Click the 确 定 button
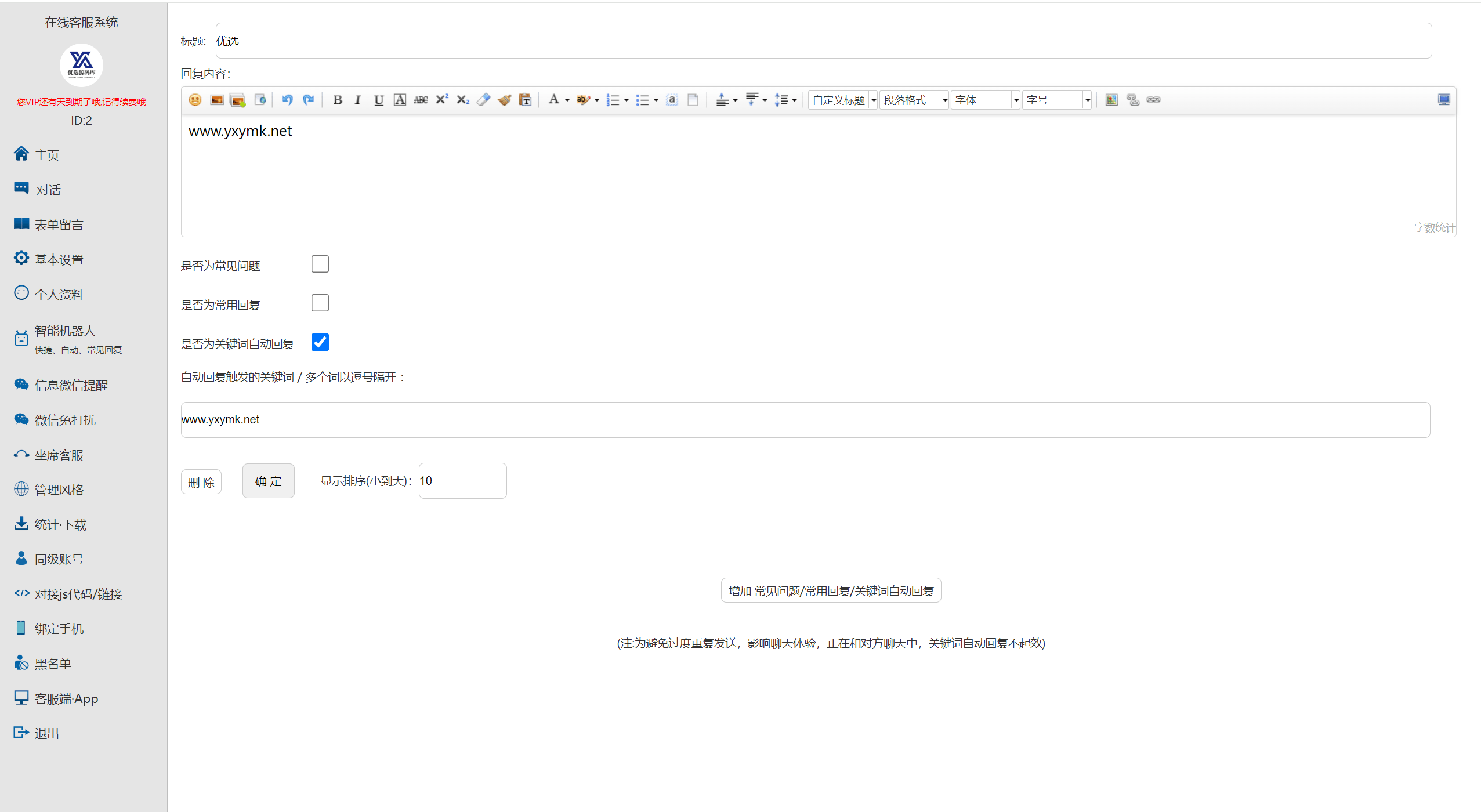The image size is (1481, 812). 269,481
